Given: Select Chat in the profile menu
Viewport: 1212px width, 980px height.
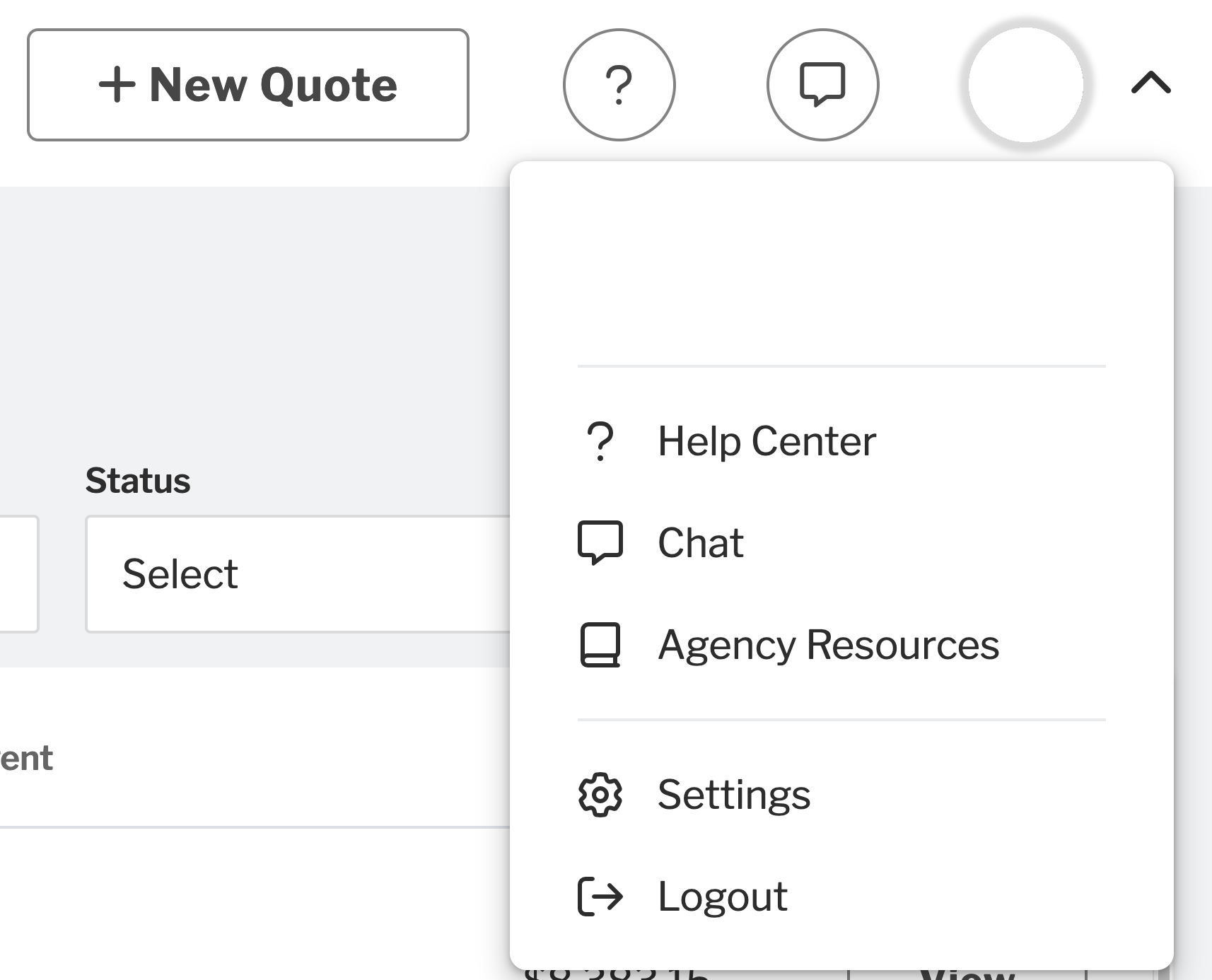Looking at the screenshot, I should point(700,543).
